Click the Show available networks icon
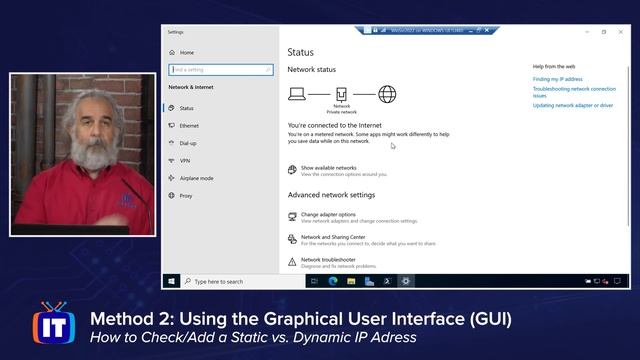640x360 pixels. pos(292,170)
